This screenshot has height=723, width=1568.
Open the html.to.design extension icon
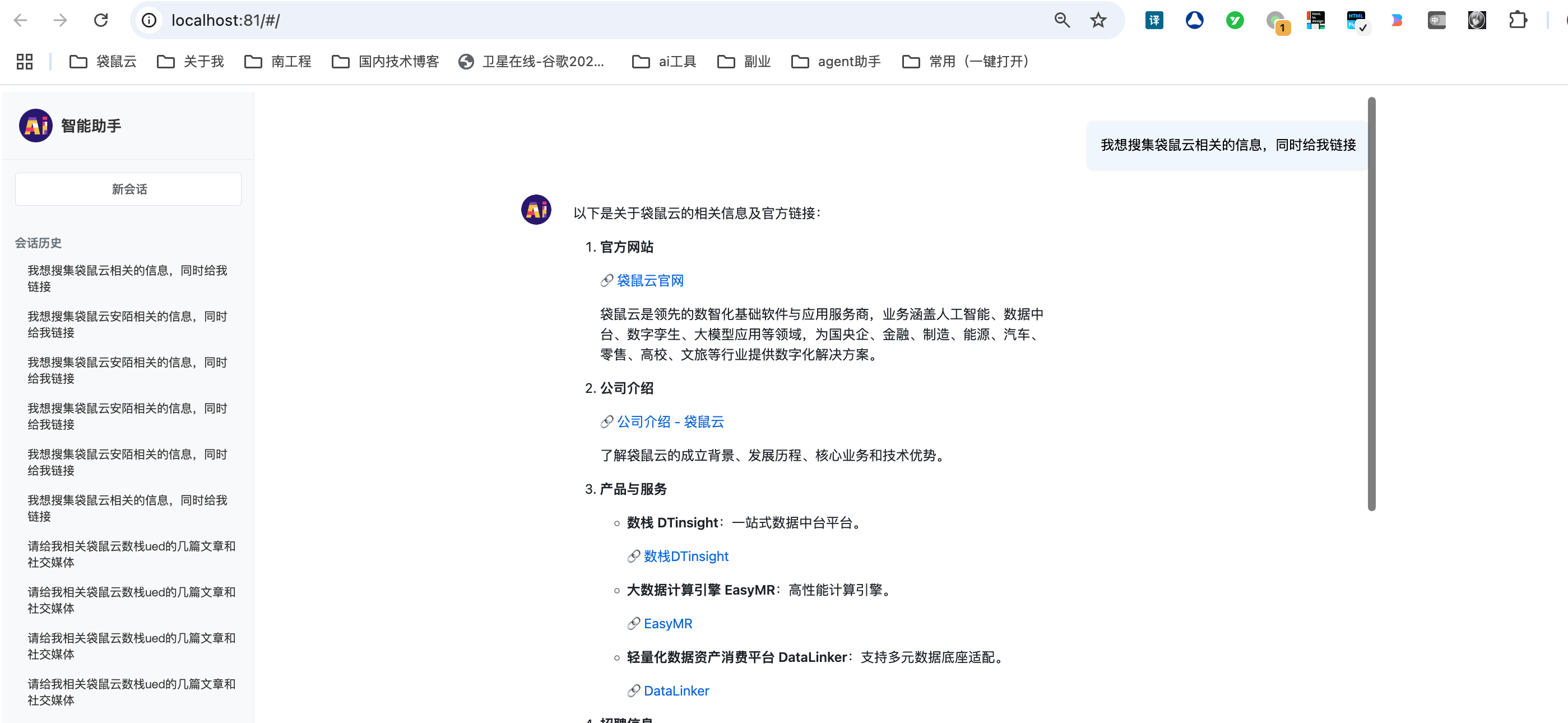click(1316, 20)
